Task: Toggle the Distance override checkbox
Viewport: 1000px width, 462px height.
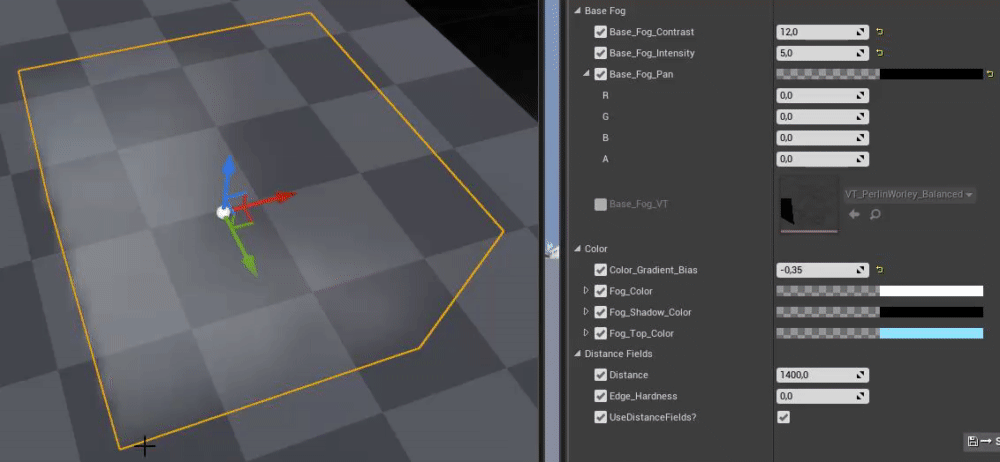Action: pyautogui.click(x=600, y=375)
